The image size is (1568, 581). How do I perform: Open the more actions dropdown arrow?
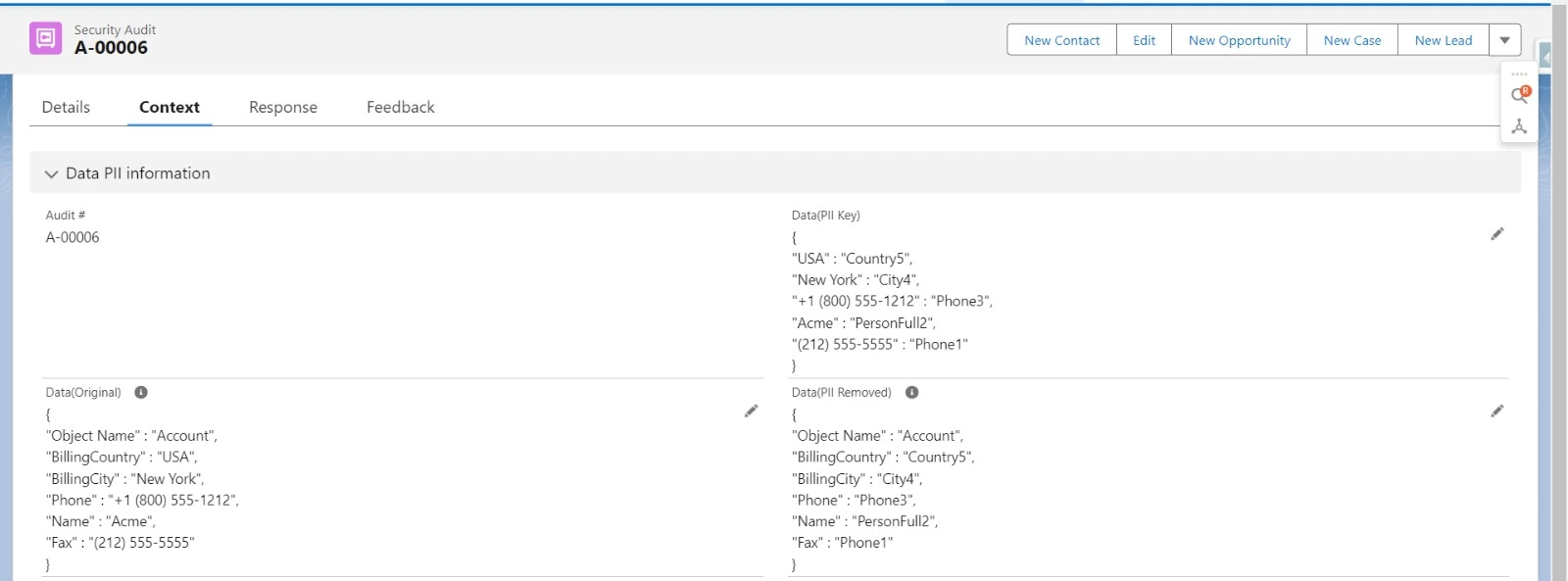pos(1504,40)
